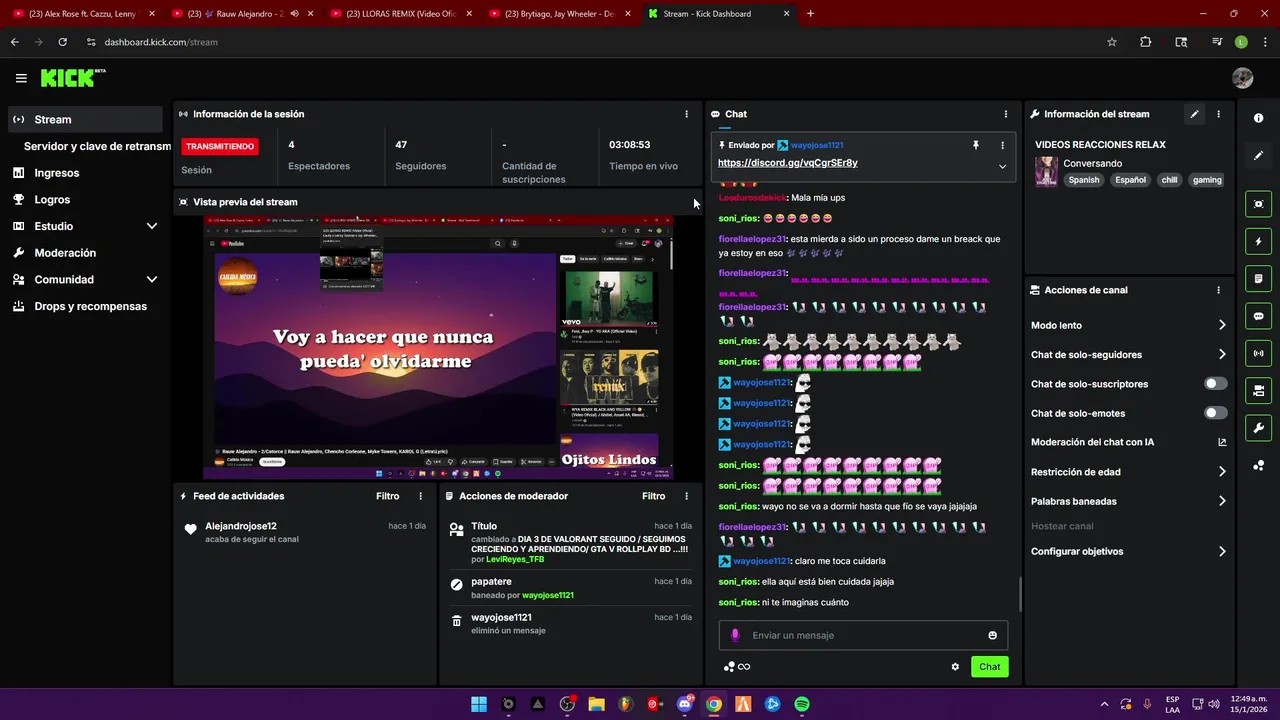Toggle channel actions camera icon in sidebar
Screen dimensions: 1280x720
pos(1258,390)
